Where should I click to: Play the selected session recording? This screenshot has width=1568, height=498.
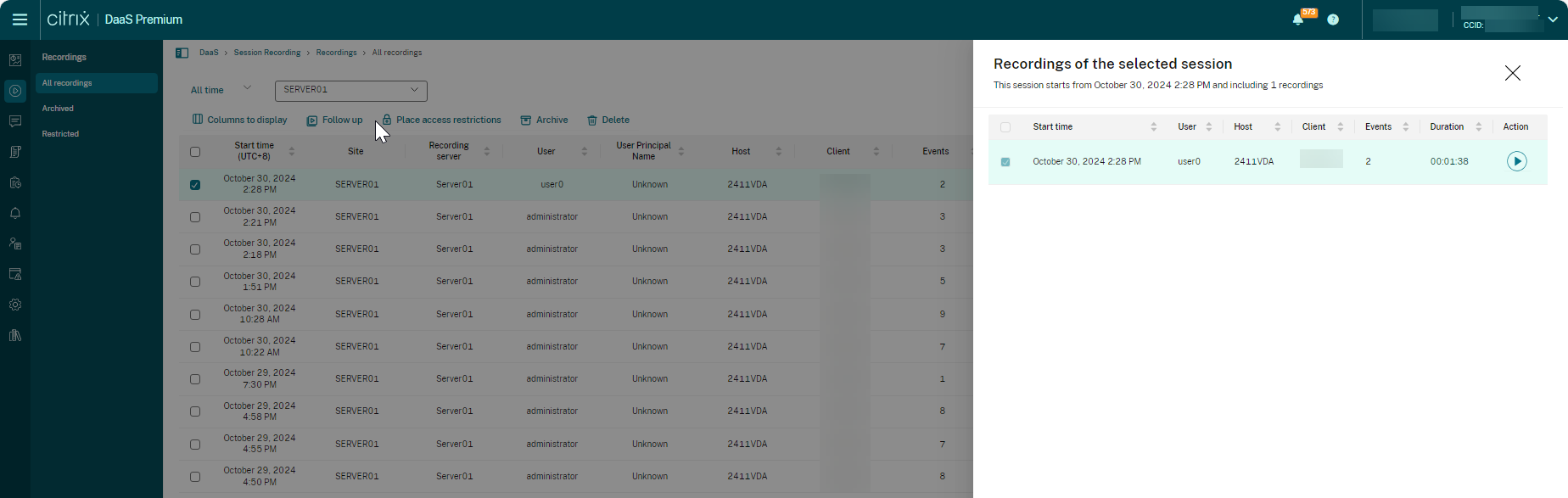click(1516, 161)
